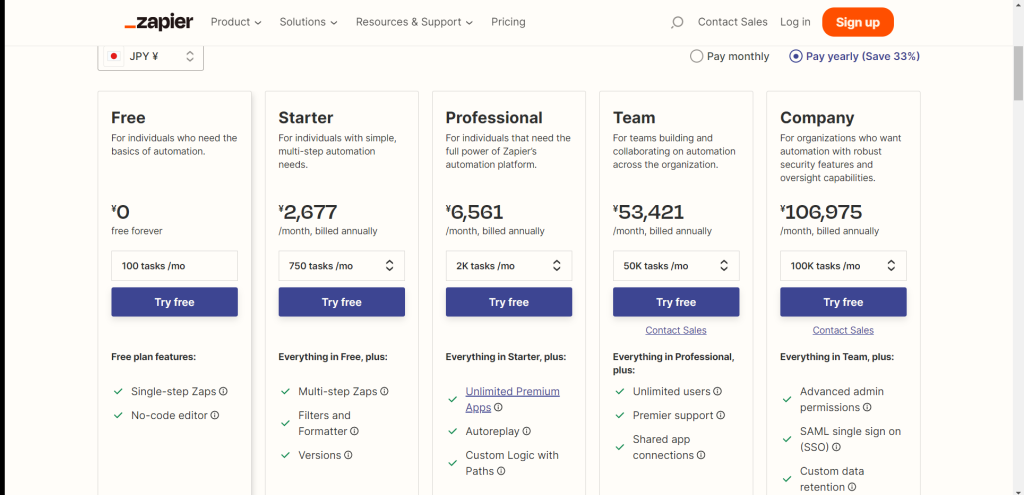The height and width of the screenshot is (495, 1024).
Task: Change Team 50K tasks /mo selection
Action: point(675,266)
